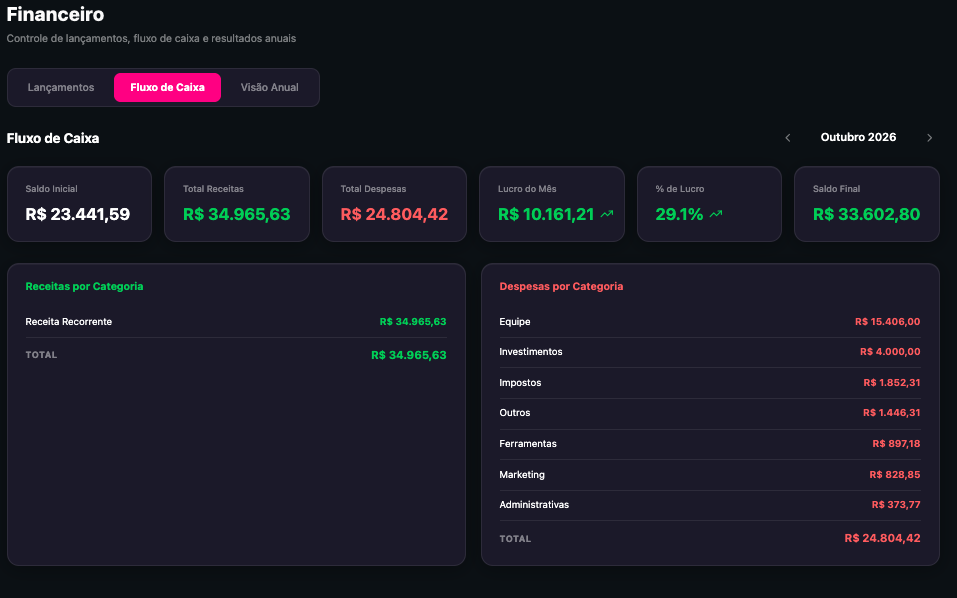This screenshot has width=957, height=598.
Task: Click the Impostos amount R$ 1.852,31
Action: click(x=892, y=383)
